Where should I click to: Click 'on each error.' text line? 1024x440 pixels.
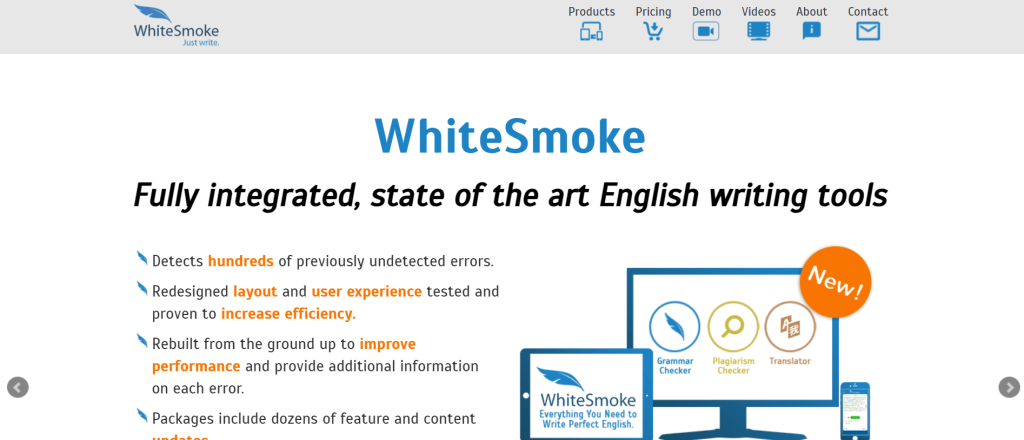pos(198,388)
